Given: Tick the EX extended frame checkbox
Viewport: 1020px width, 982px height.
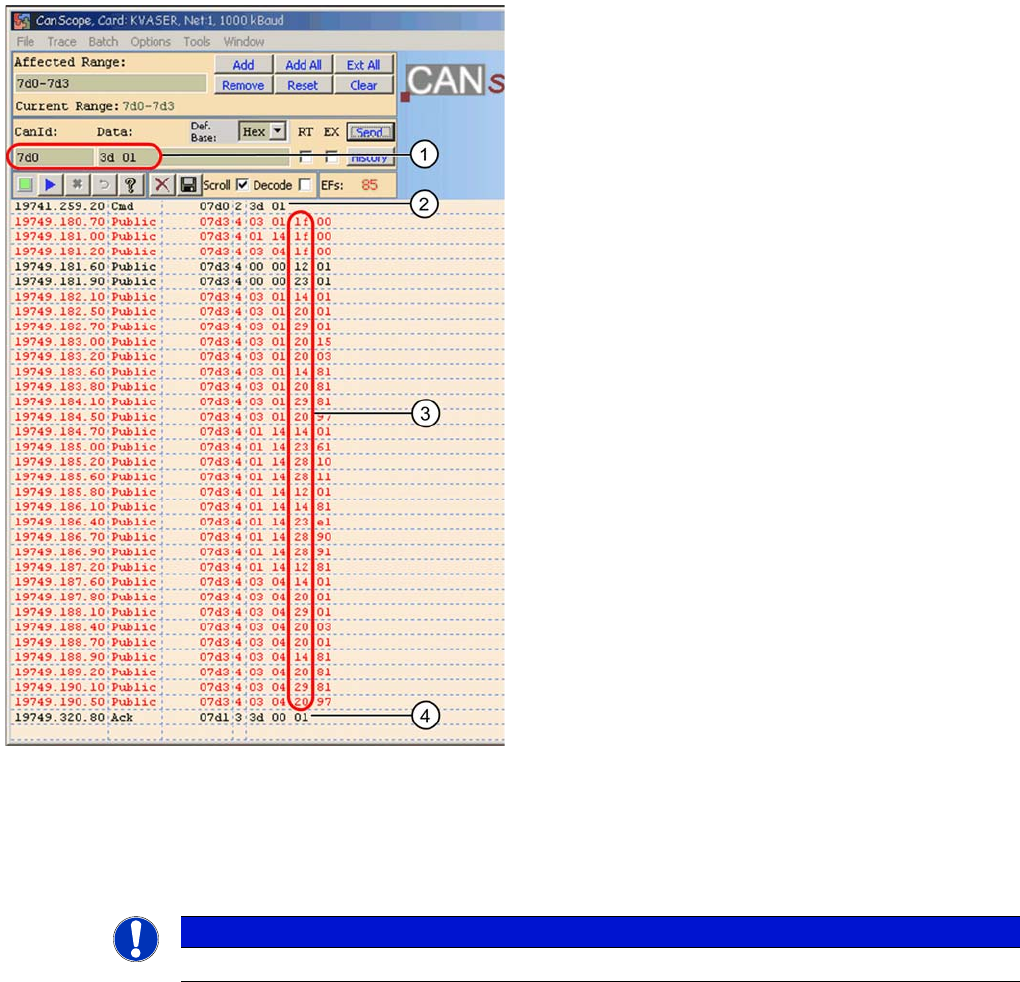Looking at the screenshot, I should 332,157.
